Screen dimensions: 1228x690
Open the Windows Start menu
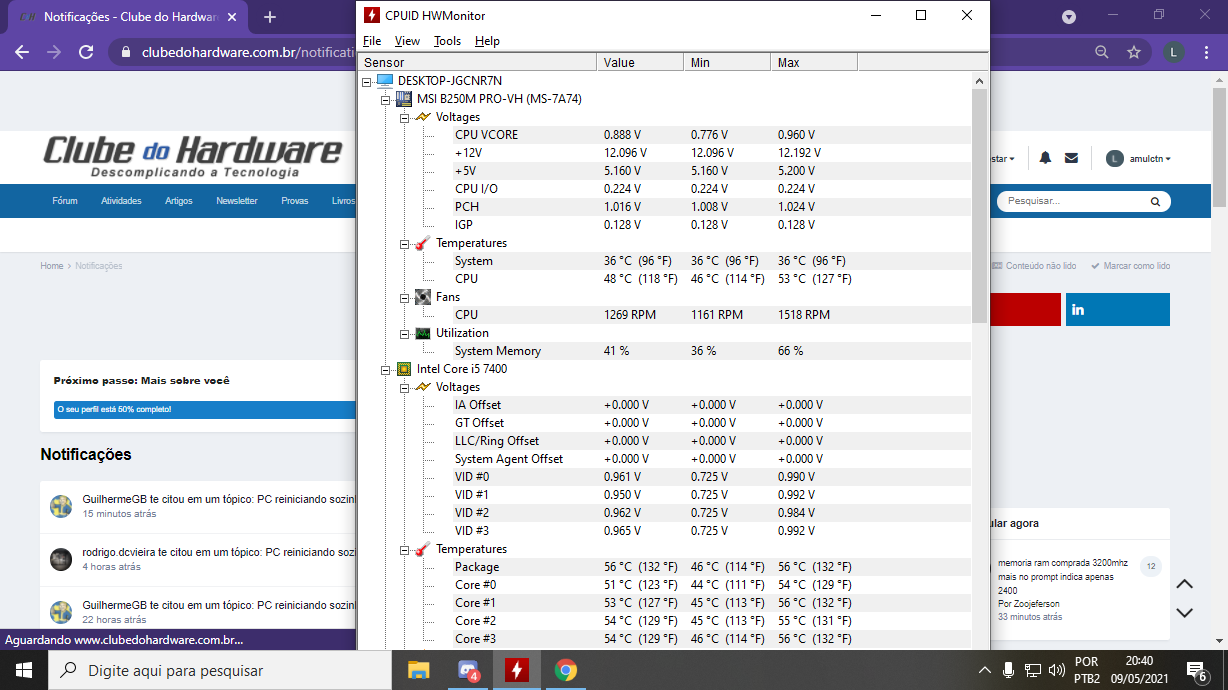click(x=24, y=671)
